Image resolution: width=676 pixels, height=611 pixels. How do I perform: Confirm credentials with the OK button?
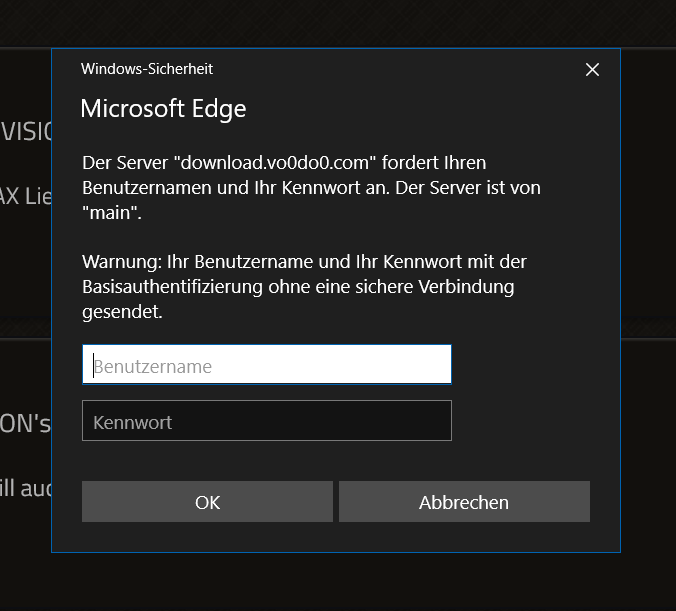pyautogui.click(x=207, y=502)
